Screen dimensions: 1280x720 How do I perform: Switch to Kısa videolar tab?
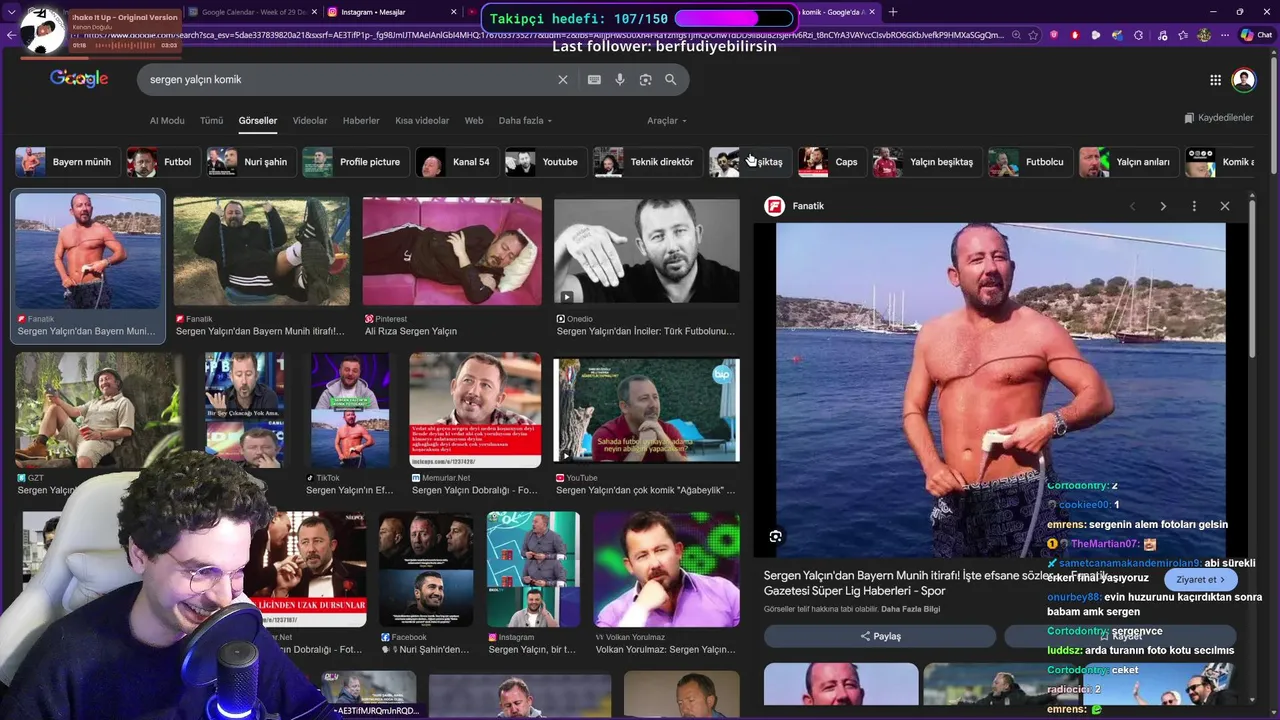422,121
